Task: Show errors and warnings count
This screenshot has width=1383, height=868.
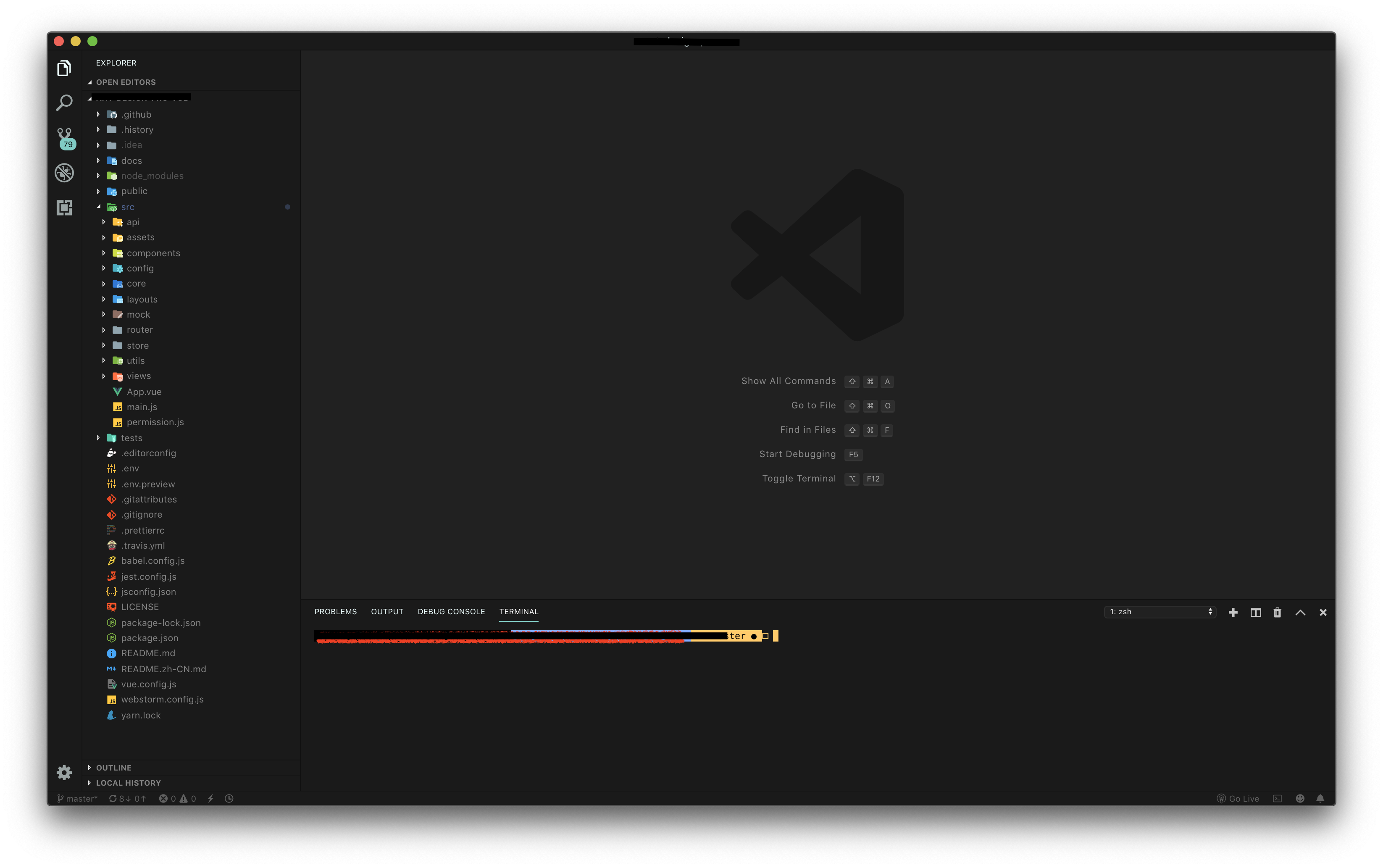Action: click(177, 799)
